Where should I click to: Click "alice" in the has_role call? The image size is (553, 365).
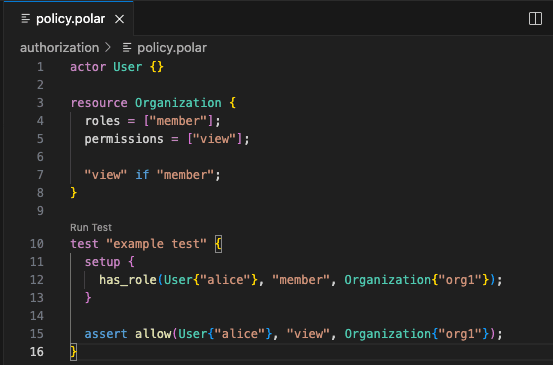[x=225, y=280]
